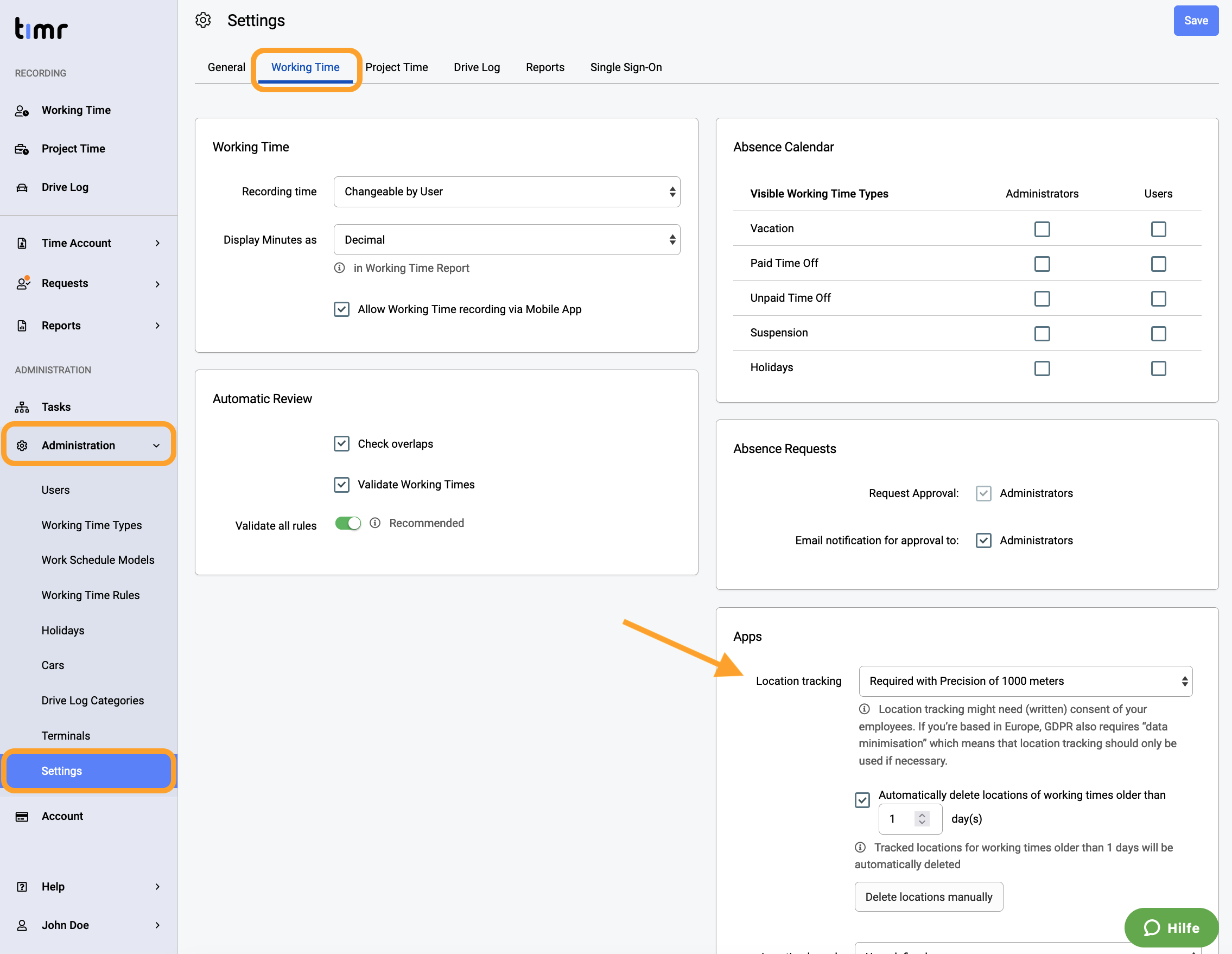
Task: Toggle email notification to Administrators checkbox
Action: pyautogui.click(x=984, y=540)
